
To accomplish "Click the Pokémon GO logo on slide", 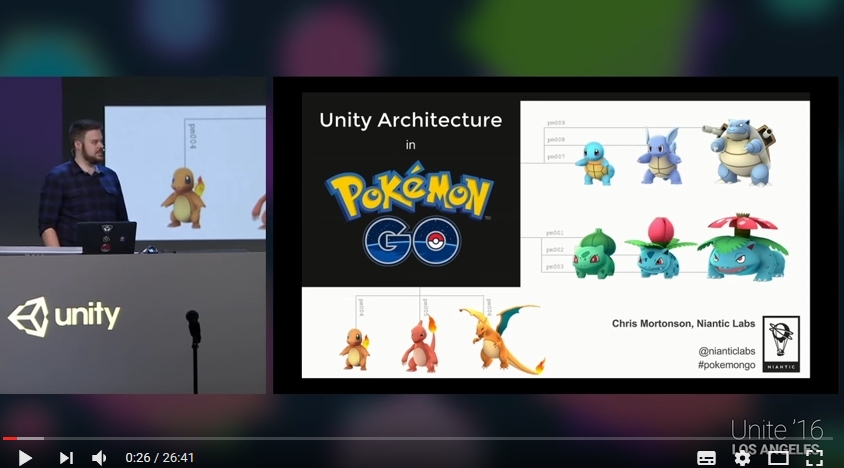I will pyautogui.click(x=409, y=213).
